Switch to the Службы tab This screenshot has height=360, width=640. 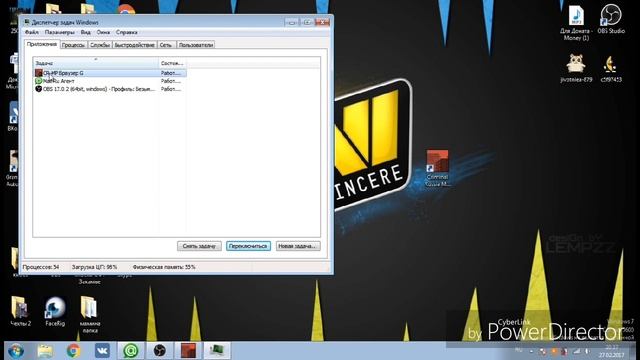(100, 45)
